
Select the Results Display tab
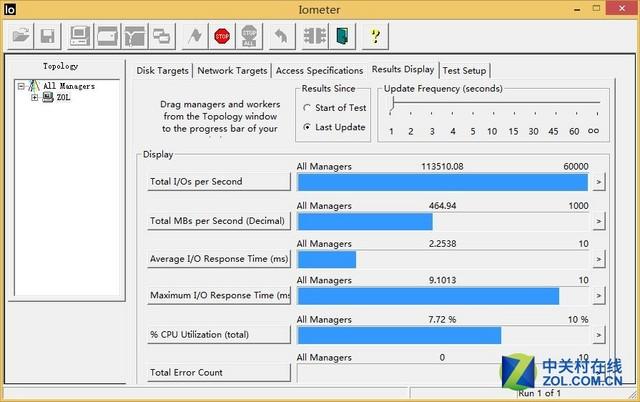[x=403, y=69]
